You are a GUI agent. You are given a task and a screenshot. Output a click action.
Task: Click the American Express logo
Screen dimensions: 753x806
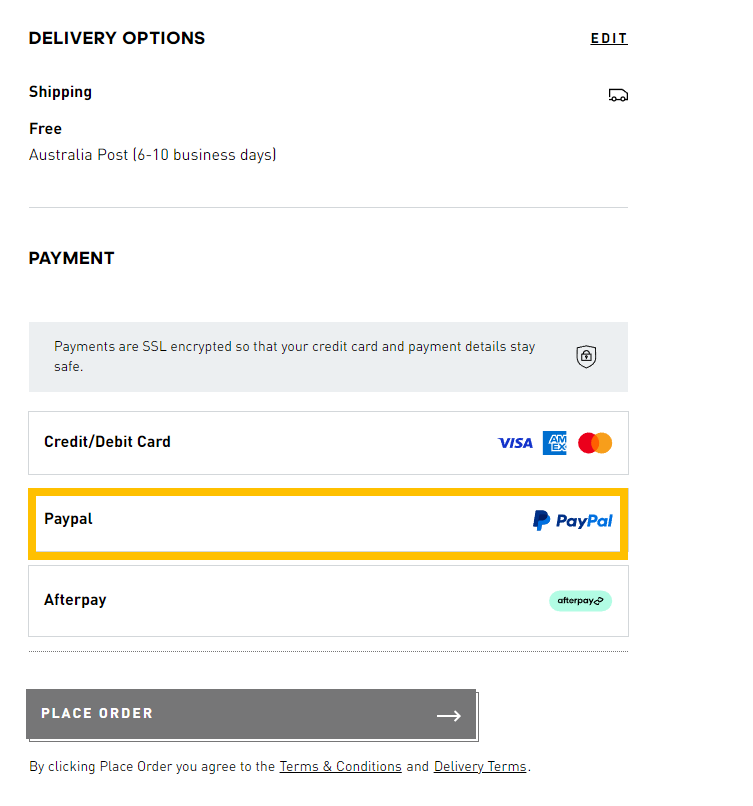(555, 443)
